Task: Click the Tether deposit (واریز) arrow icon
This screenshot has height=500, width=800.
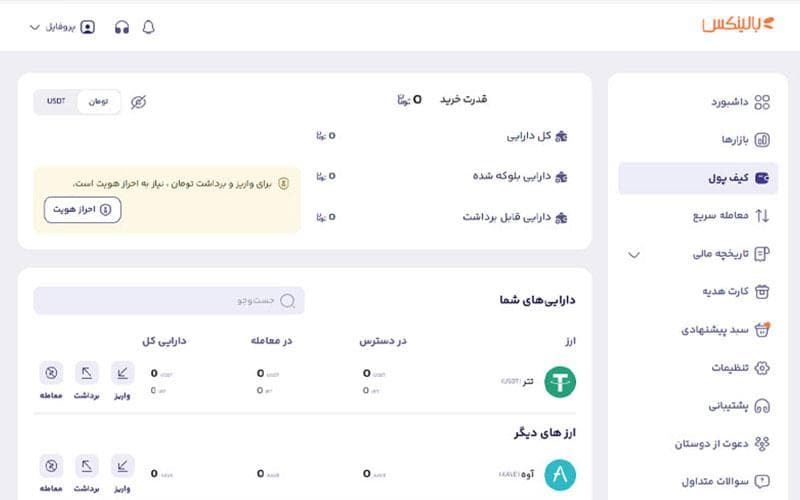Action: [x=122, y=374]
